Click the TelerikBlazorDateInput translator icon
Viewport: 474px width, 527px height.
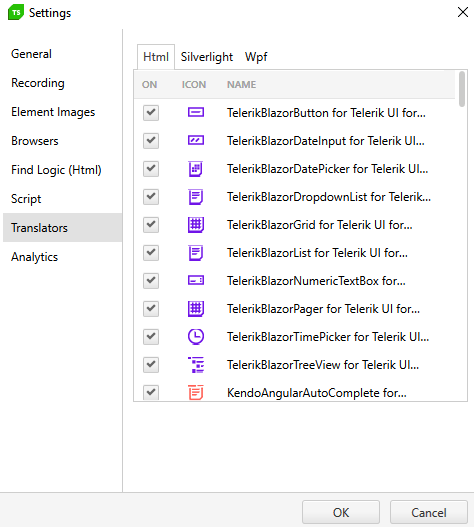[x=196, y=140]
